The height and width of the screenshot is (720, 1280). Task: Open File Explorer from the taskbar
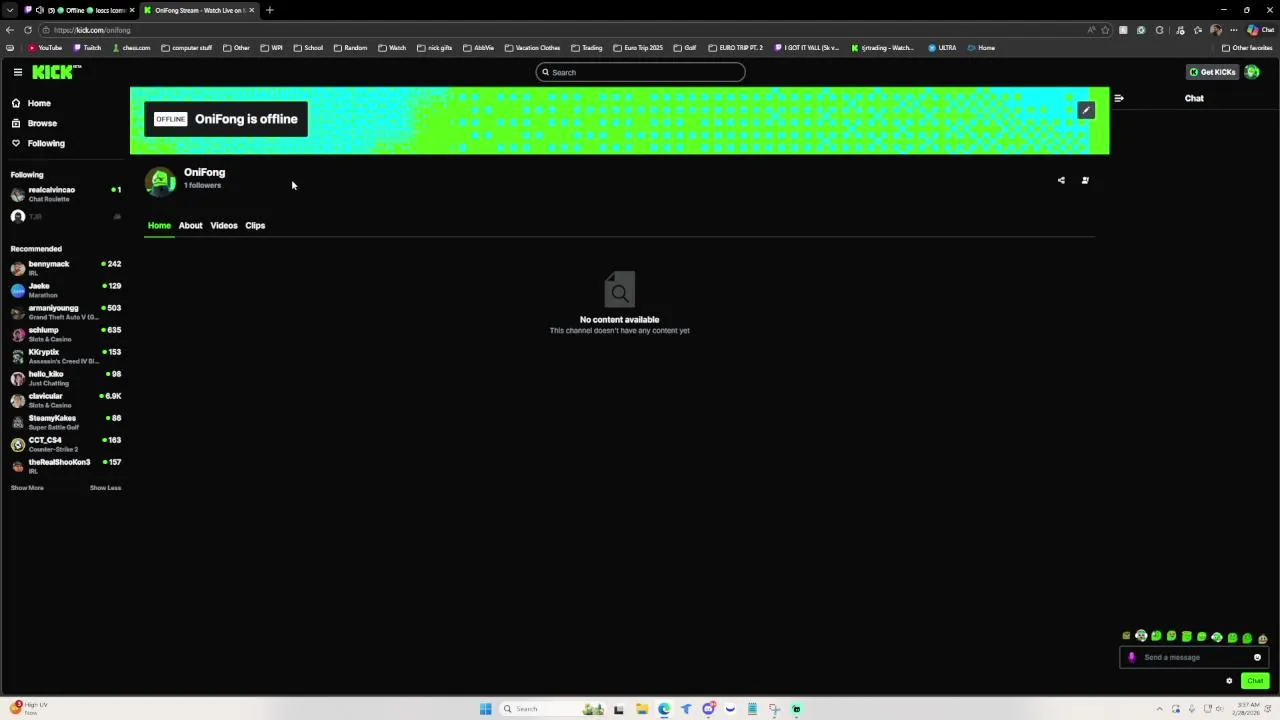point(641,709)
